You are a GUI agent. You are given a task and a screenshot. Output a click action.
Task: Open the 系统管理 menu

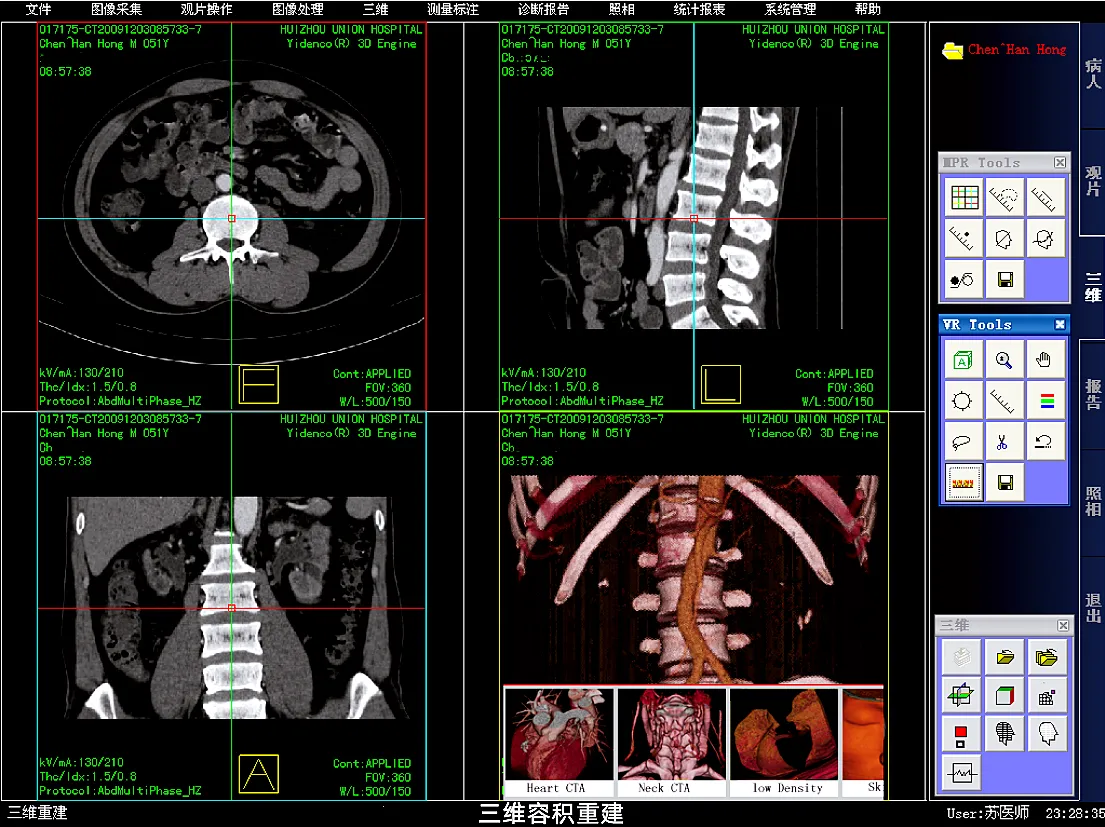(x=790, y=9)
